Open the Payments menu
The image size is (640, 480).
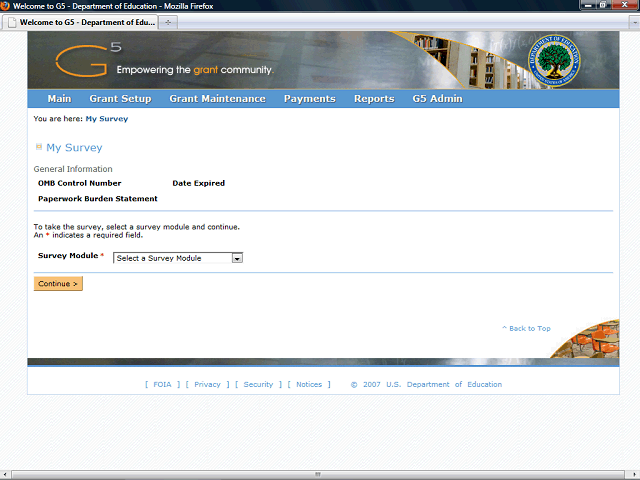pos(310,99)
